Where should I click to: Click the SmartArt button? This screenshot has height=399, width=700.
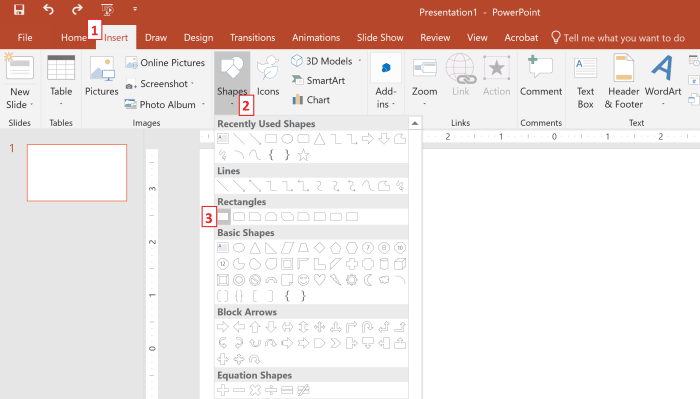(318, 80)
